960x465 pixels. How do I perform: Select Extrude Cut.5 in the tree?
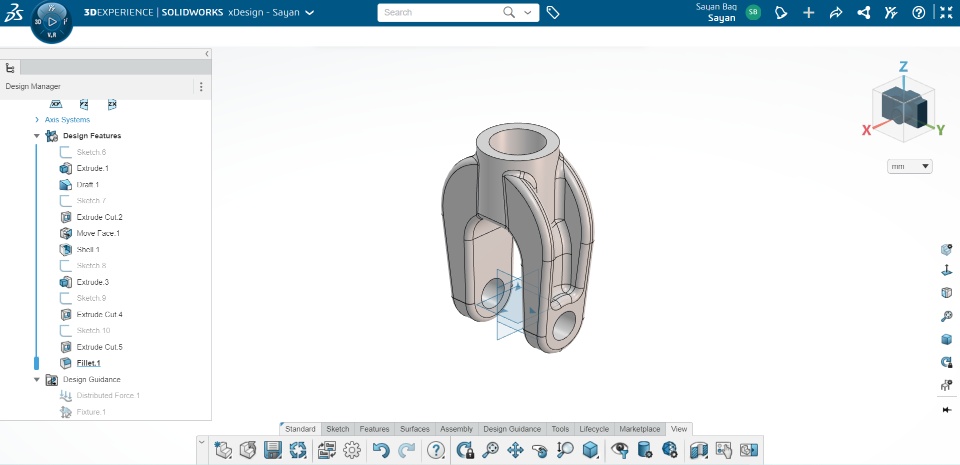(99, 347)
